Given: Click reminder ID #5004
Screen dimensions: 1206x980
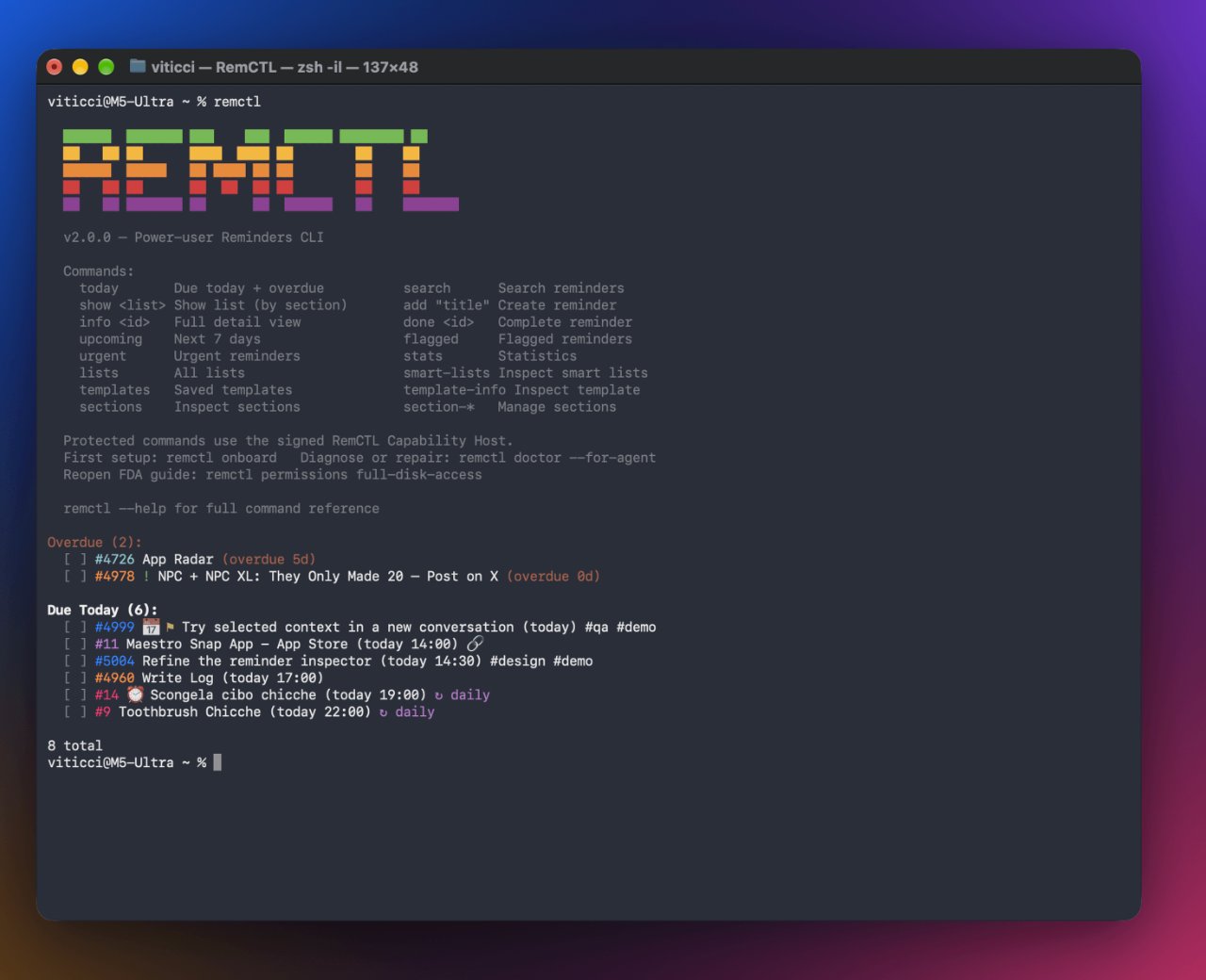Looking at the screenshot, I should click(x=115, y=661).
